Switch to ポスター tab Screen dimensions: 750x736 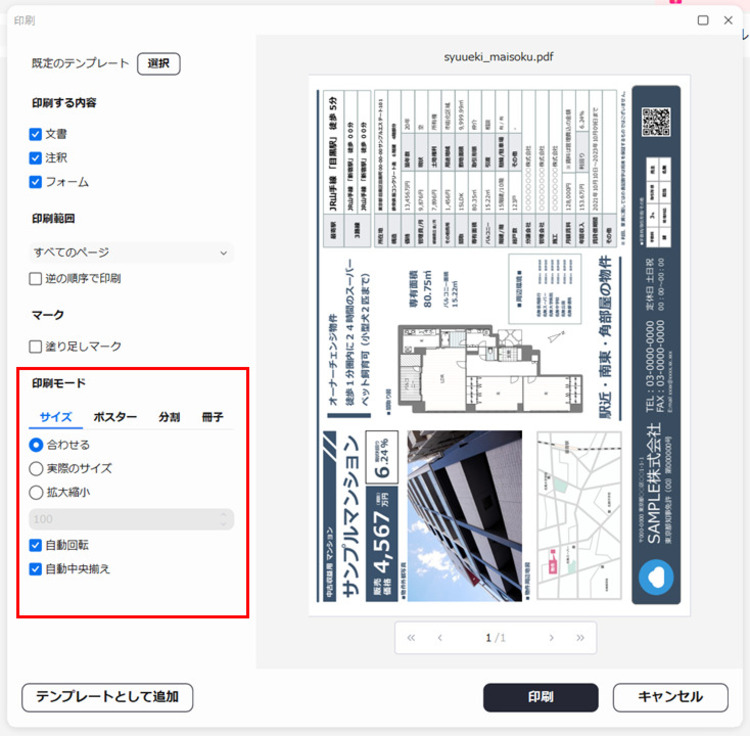coord(115,417)
